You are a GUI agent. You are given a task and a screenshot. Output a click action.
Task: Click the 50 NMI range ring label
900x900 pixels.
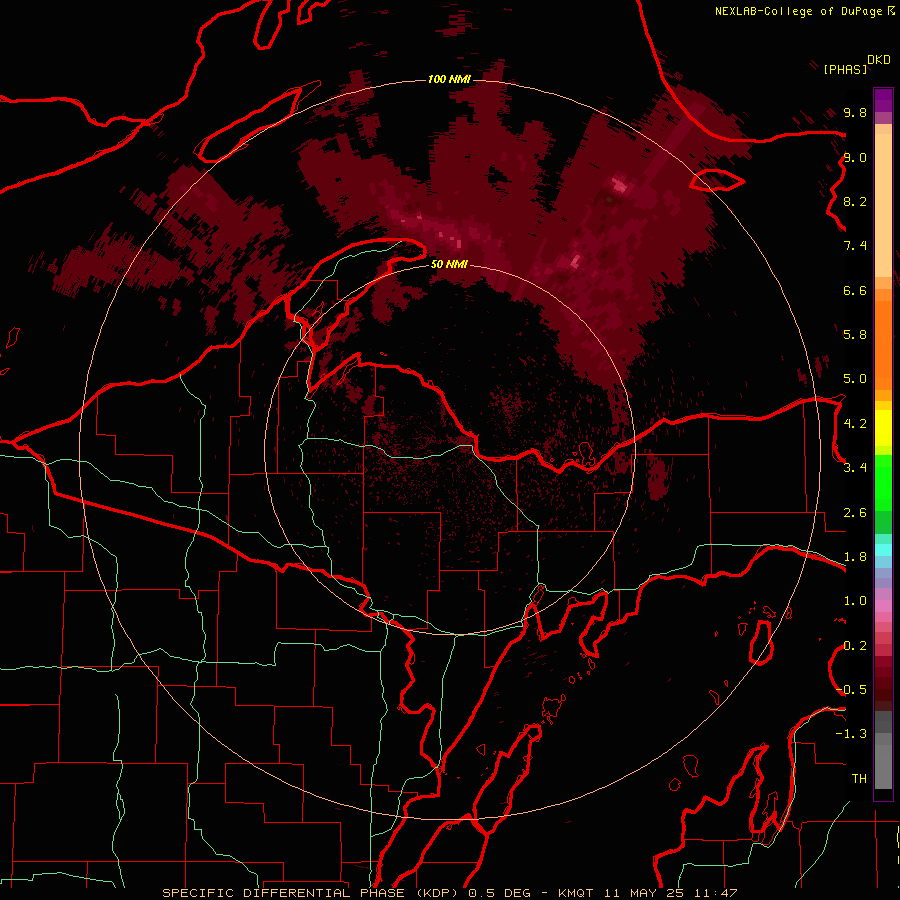pyautogui.click(x=449, y=264)
